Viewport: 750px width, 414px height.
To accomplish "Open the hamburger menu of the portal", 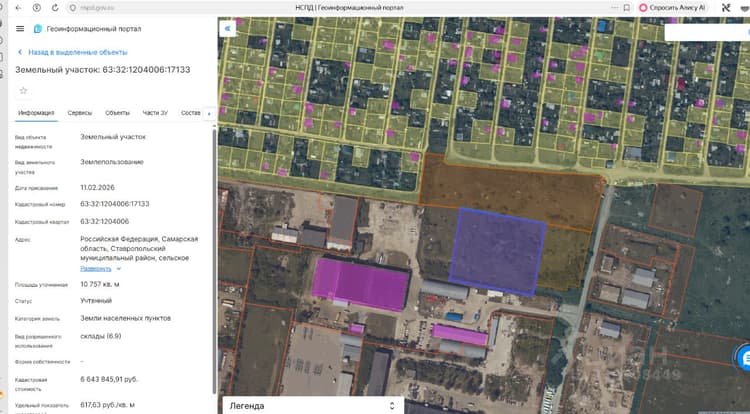I will coord(20,29).
